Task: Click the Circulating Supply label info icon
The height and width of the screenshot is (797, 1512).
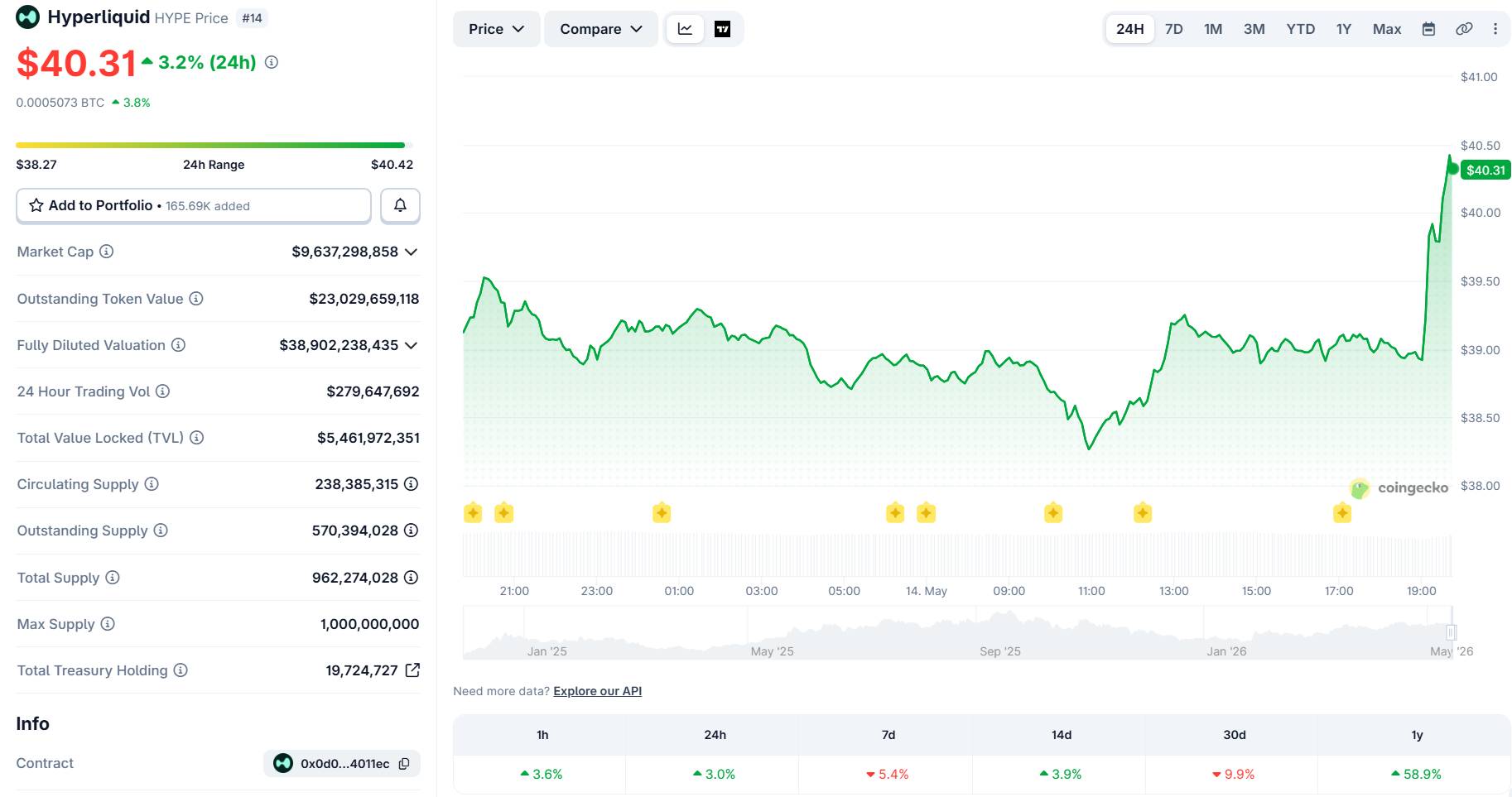Action: click(x=152, y=484)
